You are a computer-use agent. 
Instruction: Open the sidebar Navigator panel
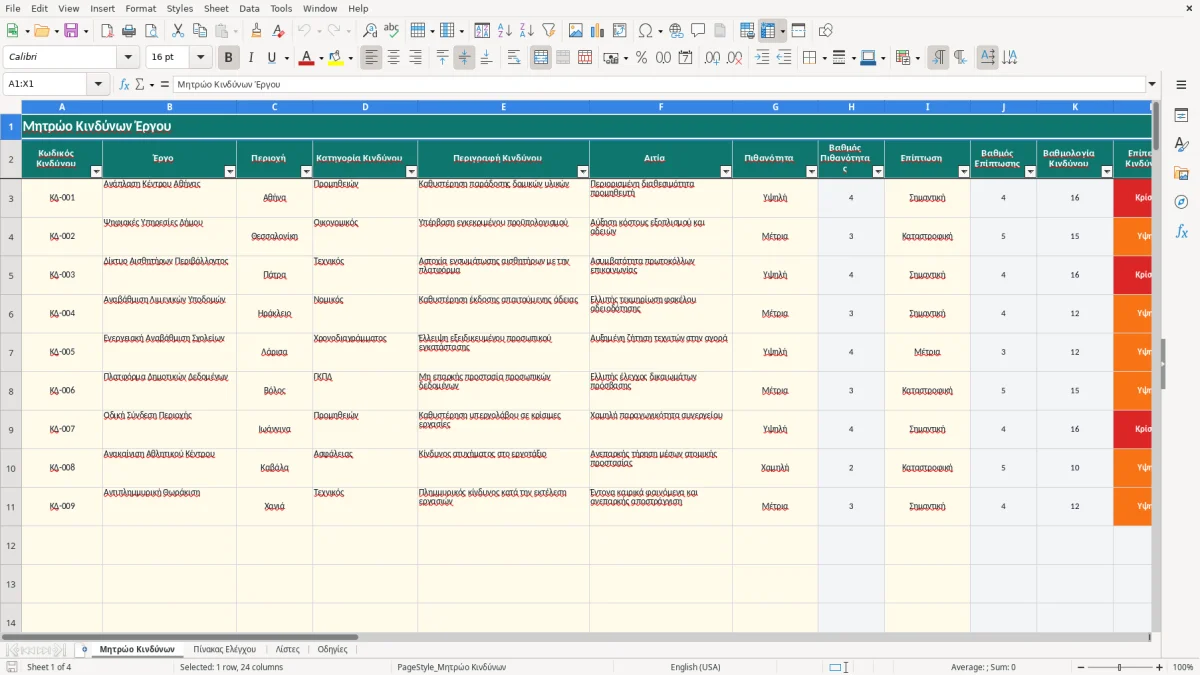(1181, 202)
